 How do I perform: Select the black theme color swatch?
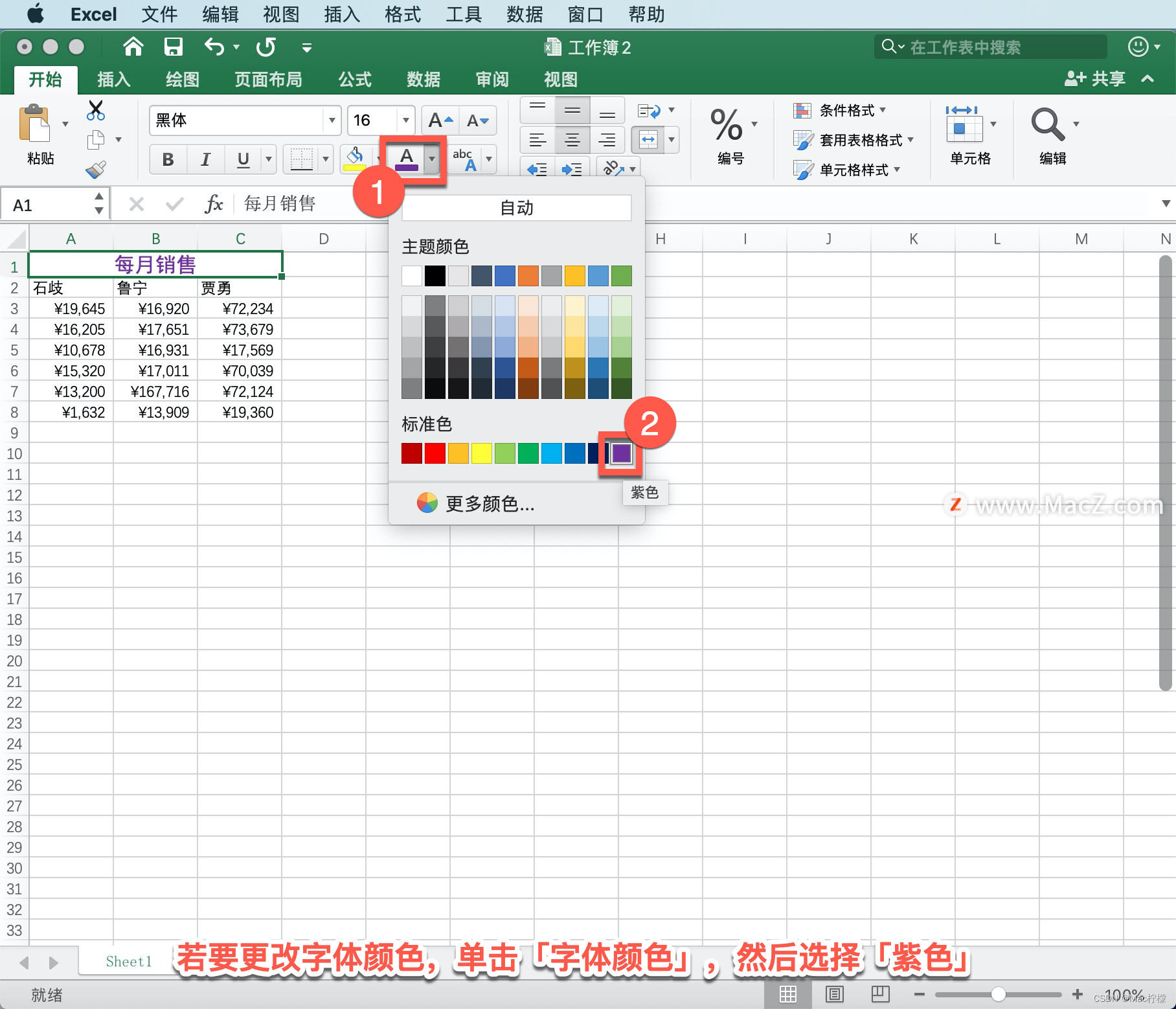point(435,276)
